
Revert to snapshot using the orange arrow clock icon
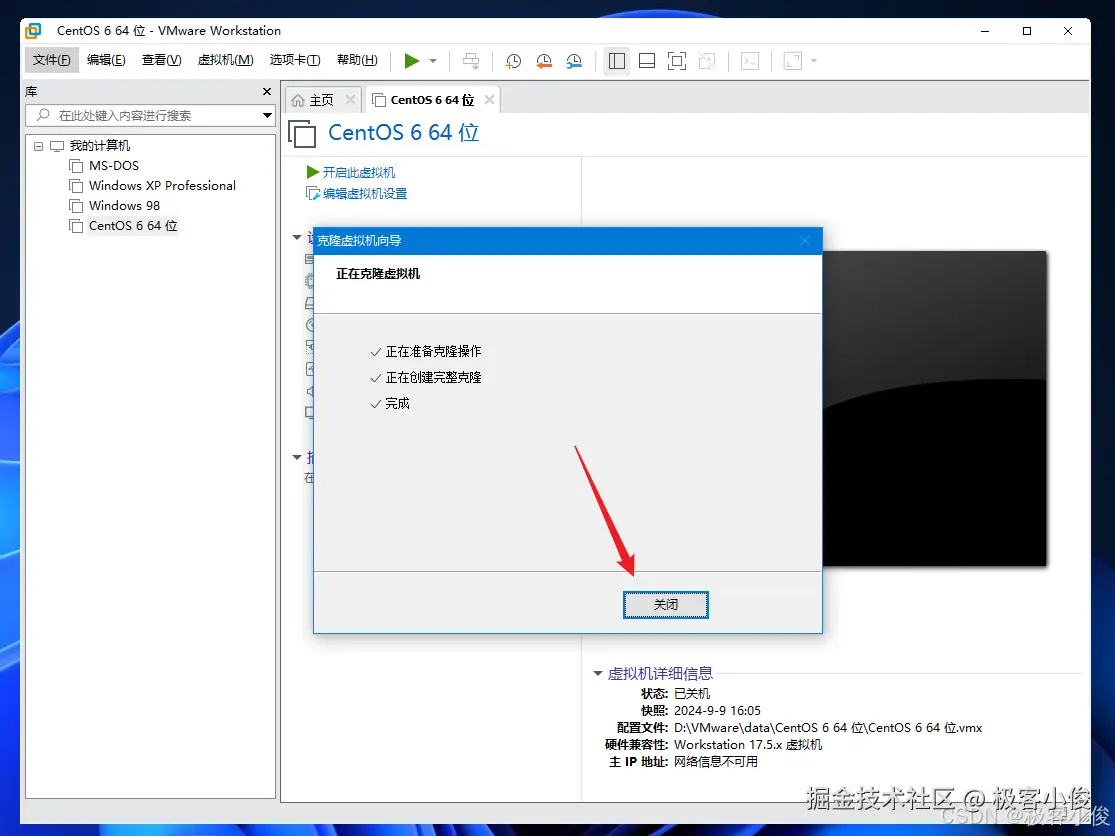(544, 61)
